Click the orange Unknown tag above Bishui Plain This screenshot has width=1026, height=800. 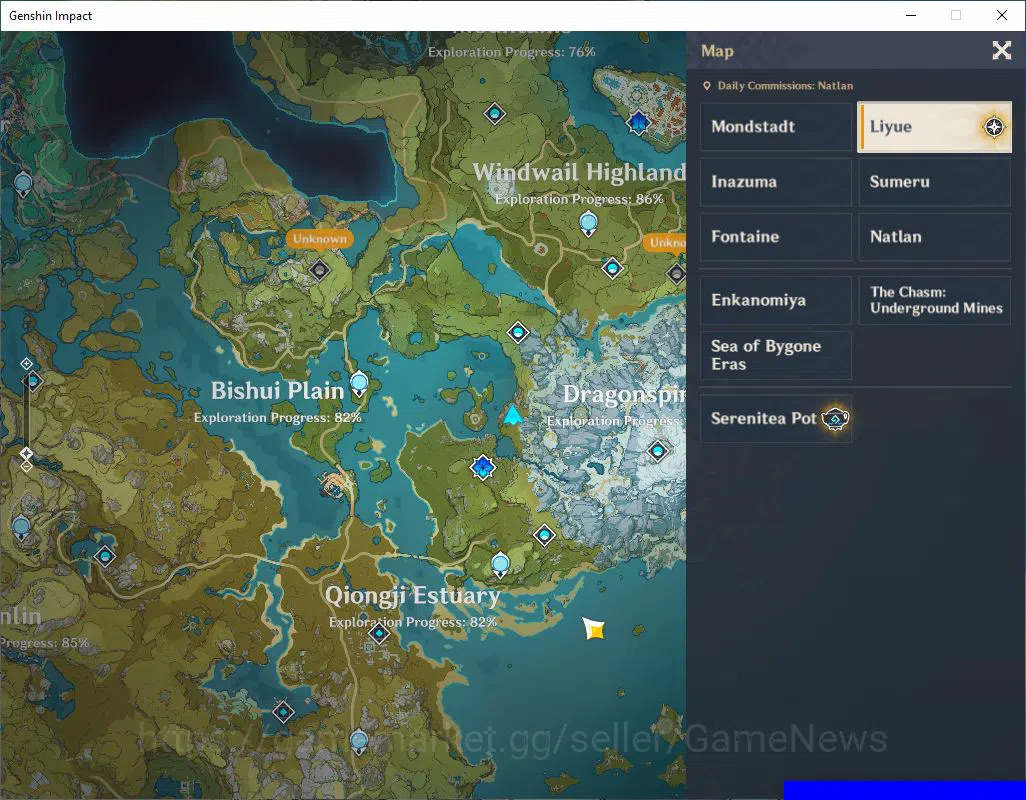coord(320,239)
